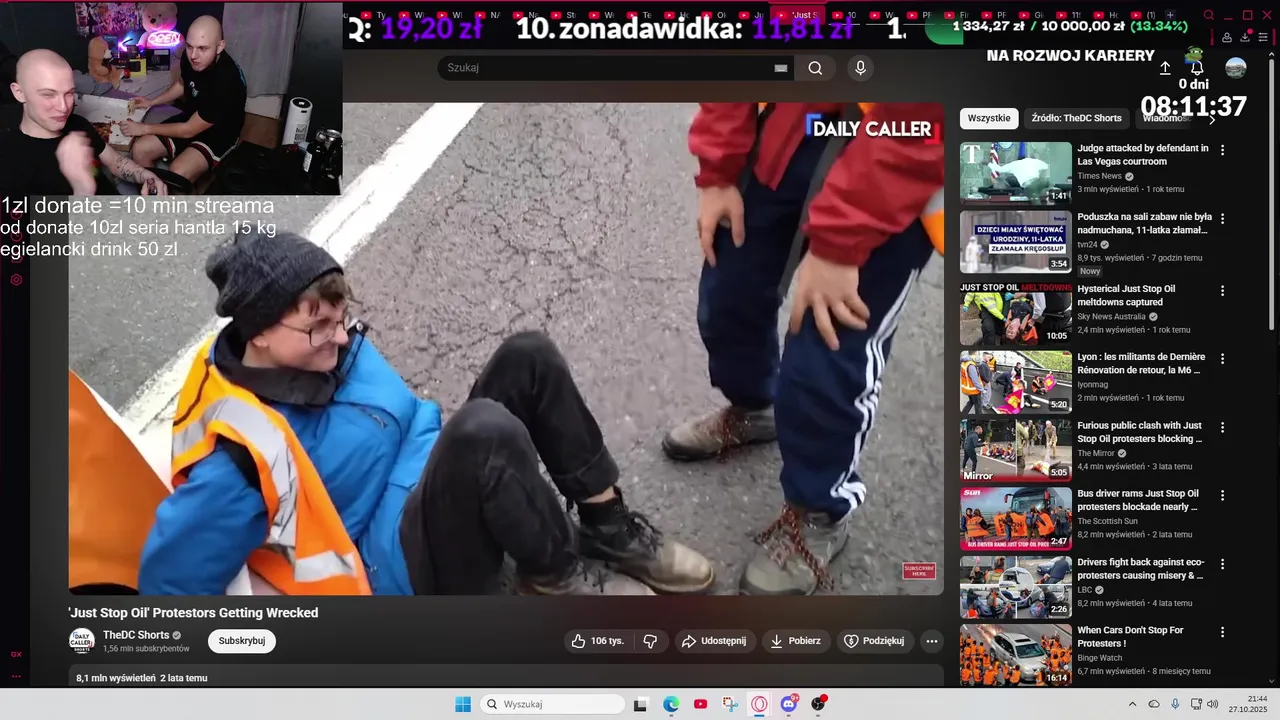The width and height of the screenshot is (1280, 720).
Task: Open the browser profile icon in toolbar
Action: [1227, 37]
